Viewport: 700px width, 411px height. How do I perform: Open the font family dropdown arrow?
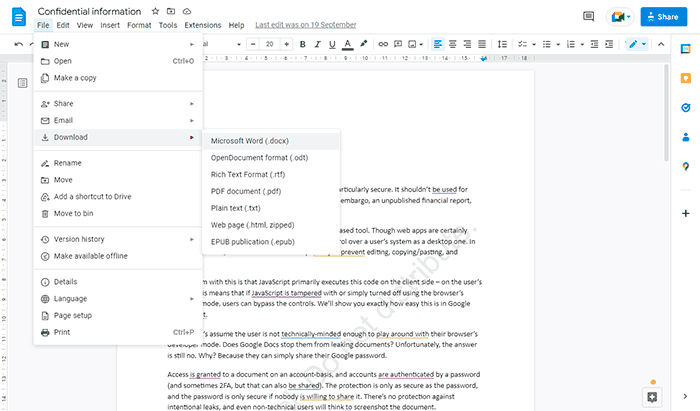[x=239, y=45]
